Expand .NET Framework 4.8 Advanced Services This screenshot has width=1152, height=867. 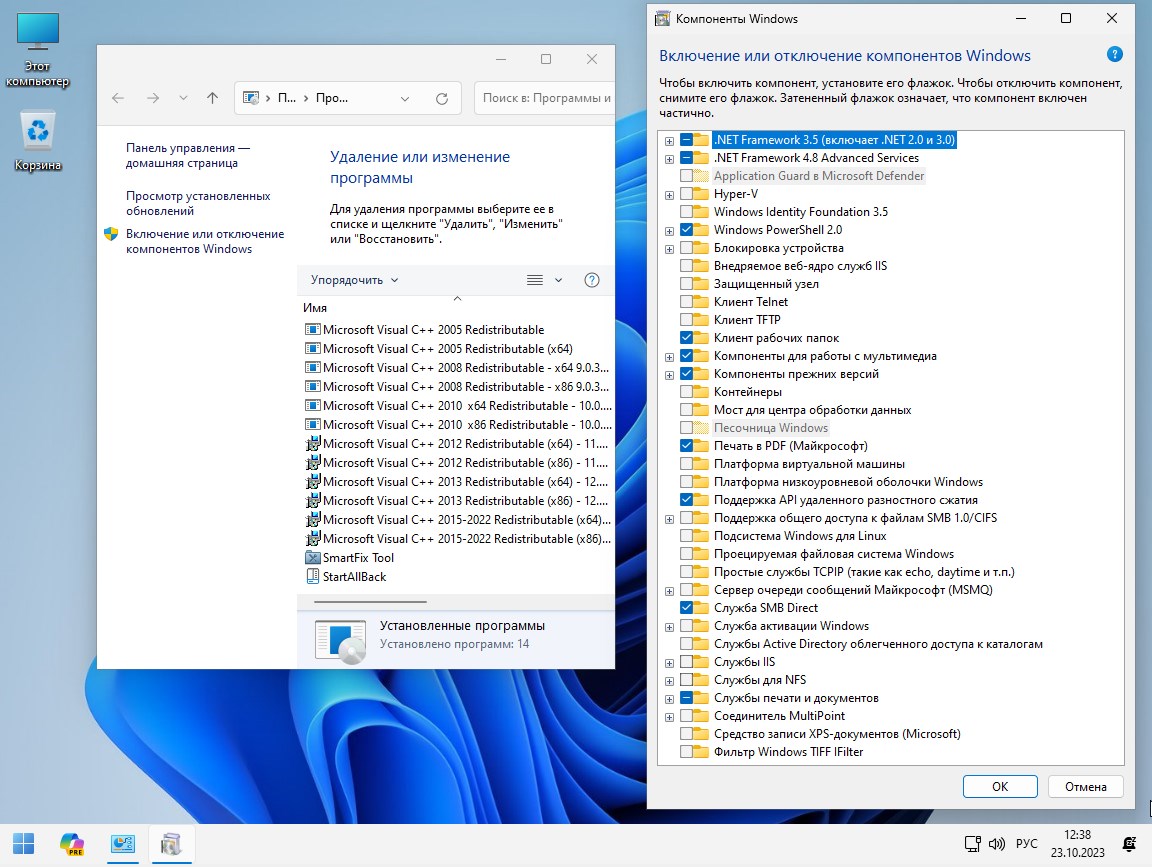pyautogui.click(x=669, y=159)
